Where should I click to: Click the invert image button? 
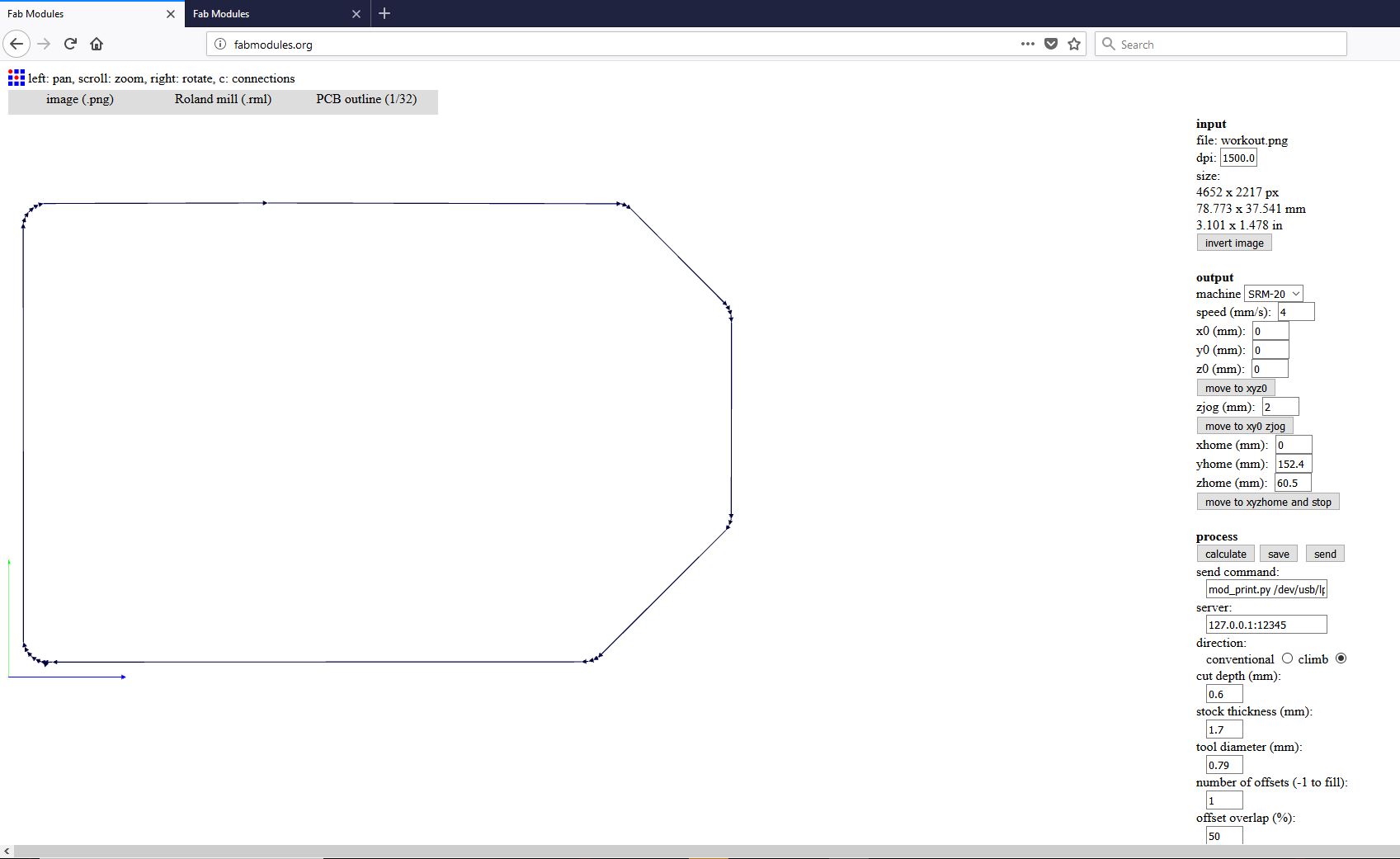tap(1234, 243)
